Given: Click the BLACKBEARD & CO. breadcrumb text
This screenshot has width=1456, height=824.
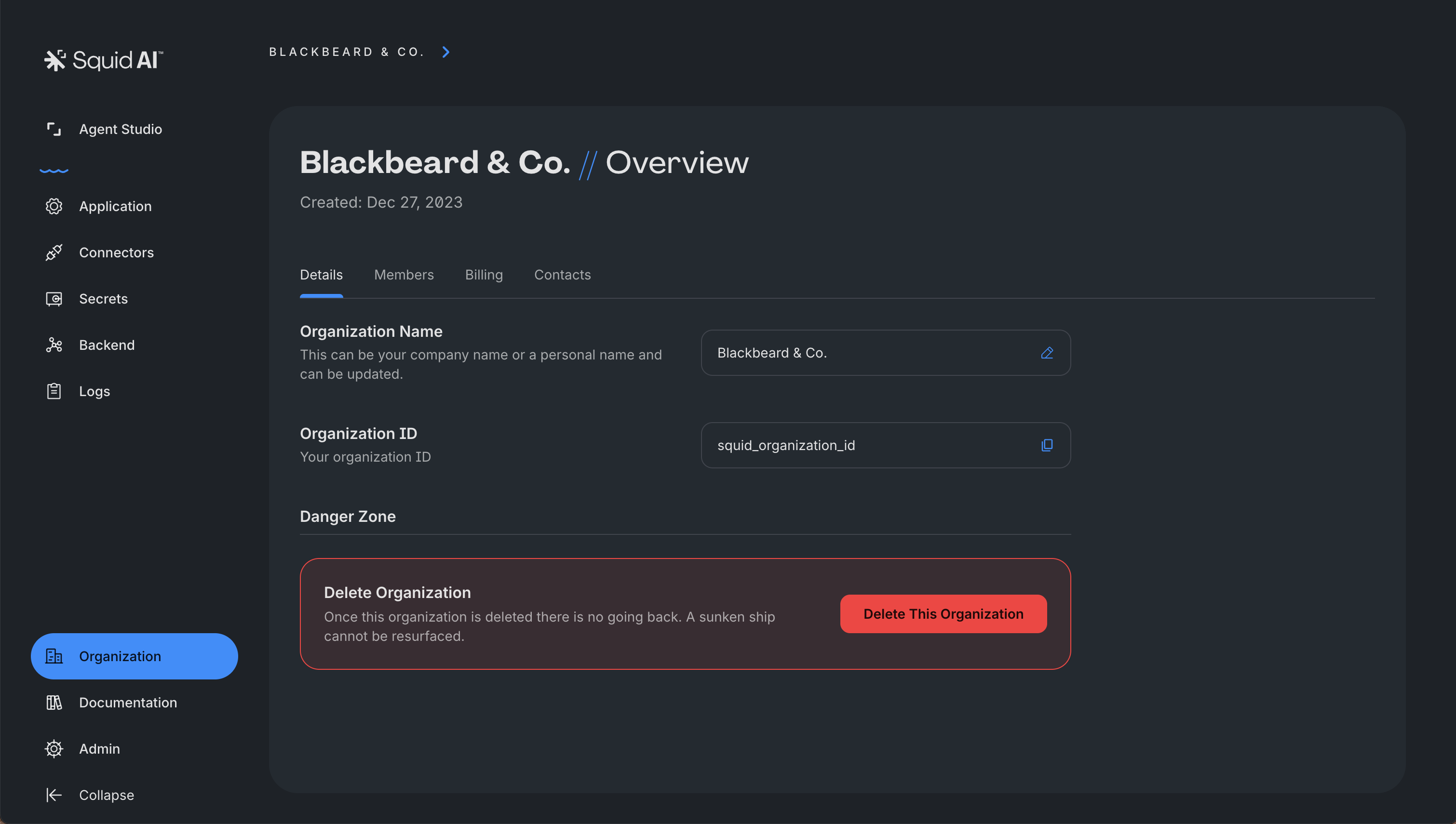Looking at the screenshot, I should coord(347,52).
